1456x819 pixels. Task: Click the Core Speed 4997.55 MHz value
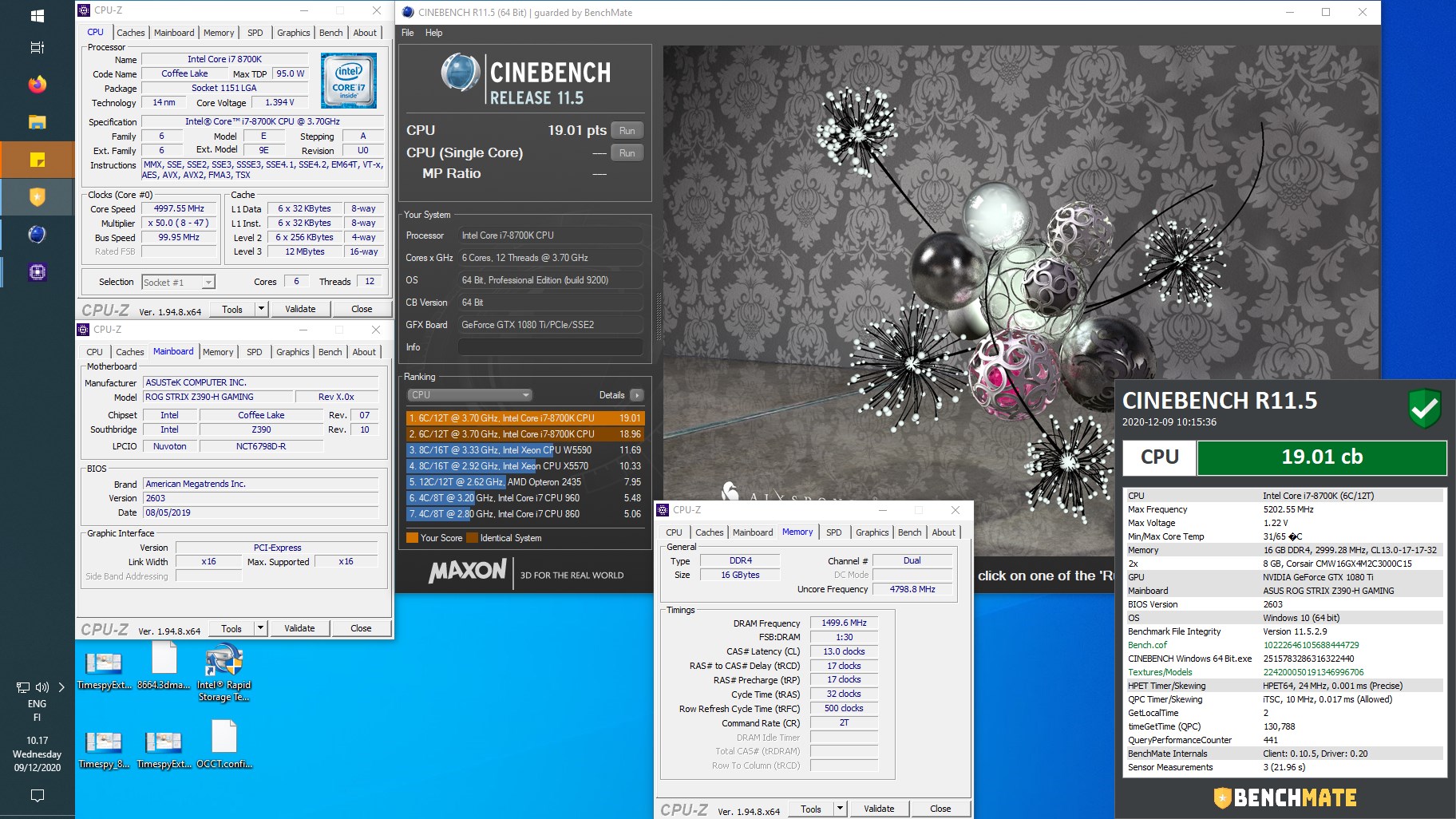coord(180,208)
